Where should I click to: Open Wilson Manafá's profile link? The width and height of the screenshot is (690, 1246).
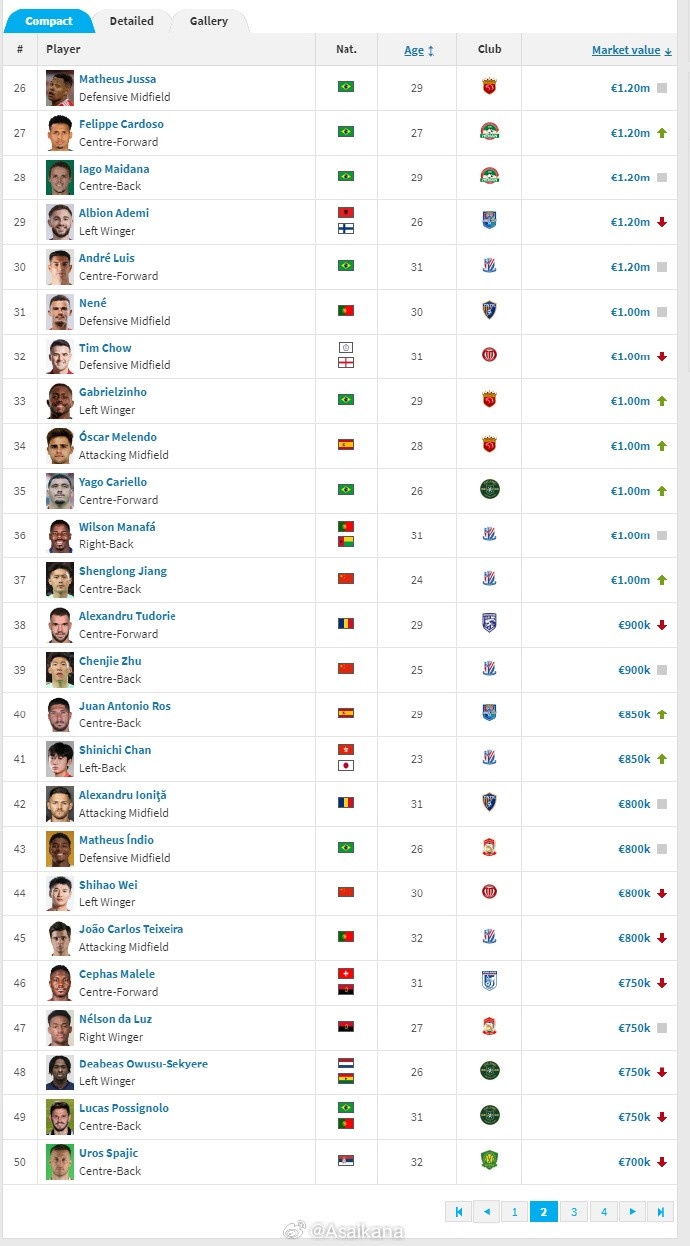pos(117,527)
